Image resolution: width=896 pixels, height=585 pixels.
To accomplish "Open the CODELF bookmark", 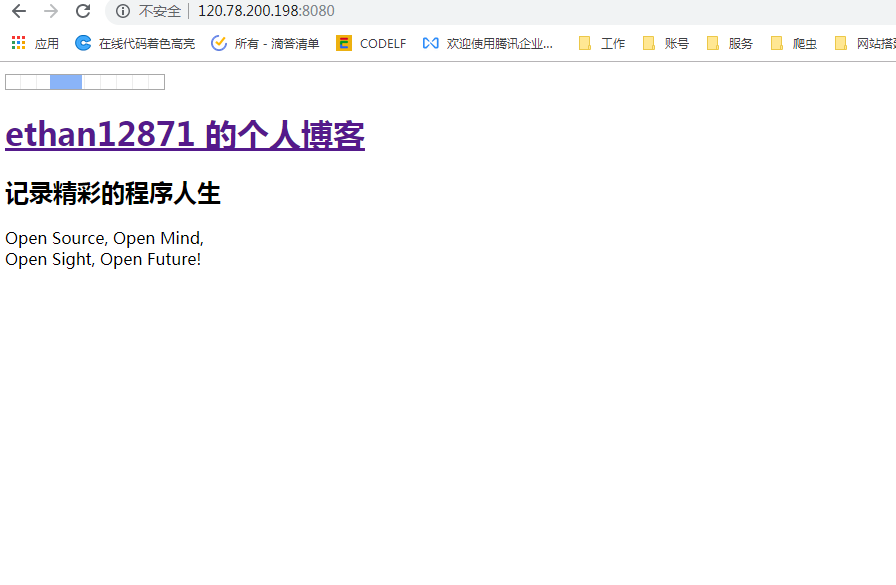I will click(371, 43).
